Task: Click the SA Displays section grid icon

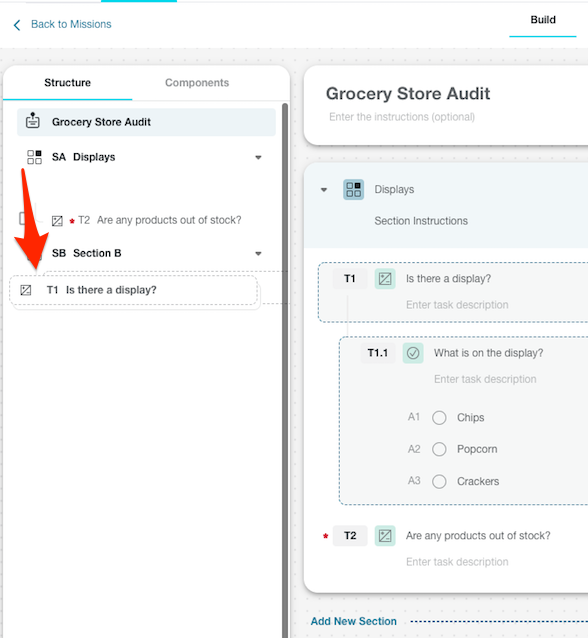Action: 34,157
